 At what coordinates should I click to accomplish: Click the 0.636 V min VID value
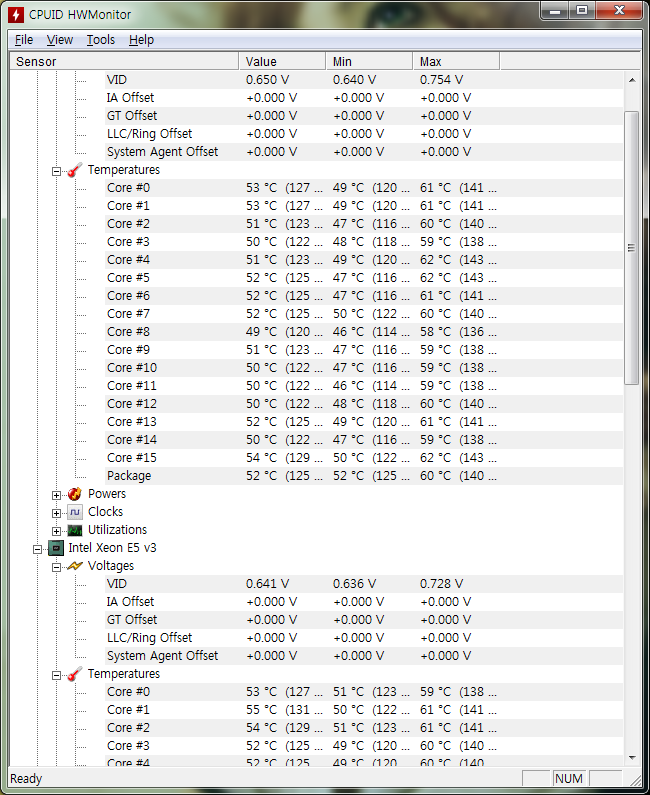(x=354, y=584)
